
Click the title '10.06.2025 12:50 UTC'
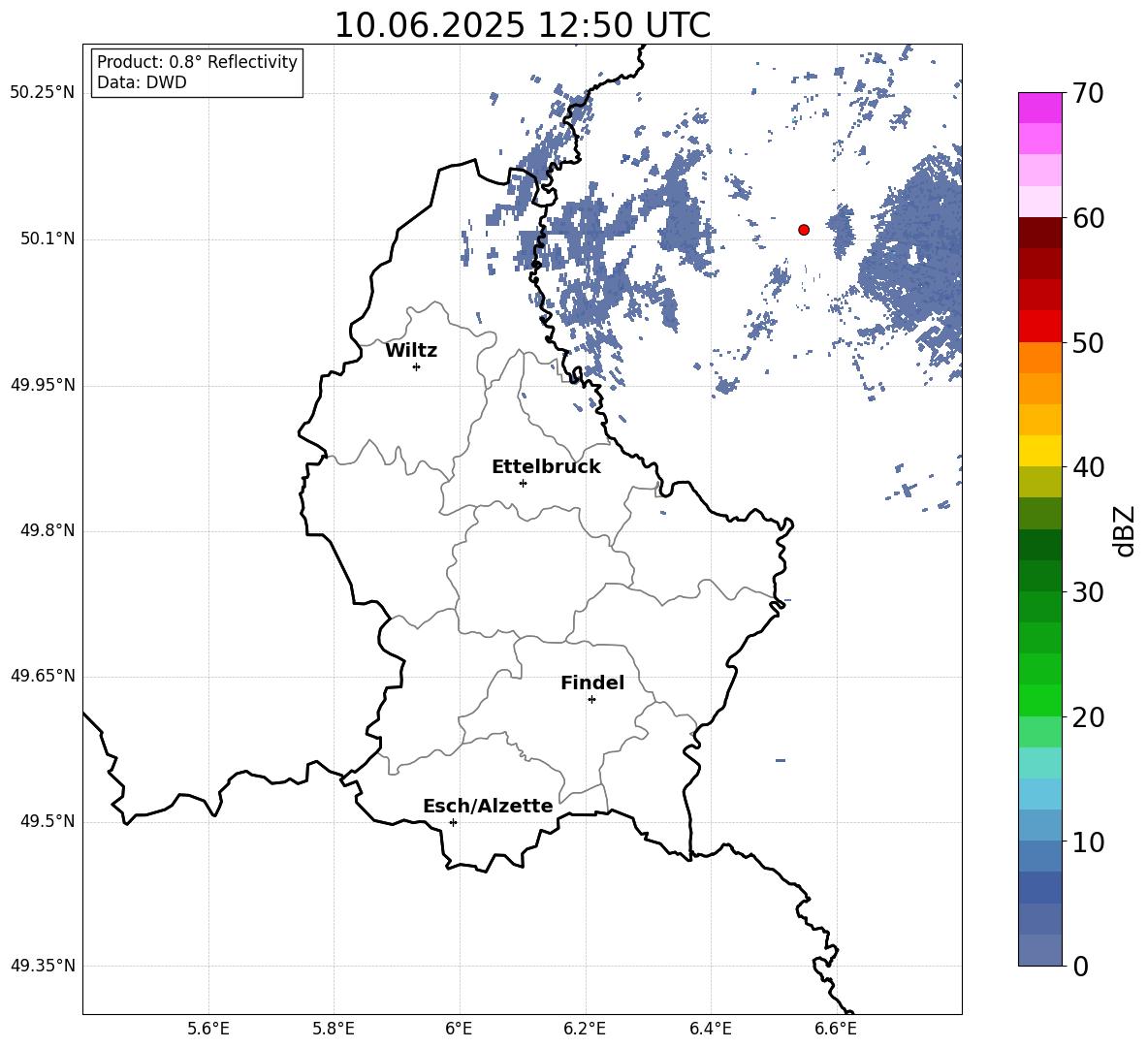tap(522, 25)
